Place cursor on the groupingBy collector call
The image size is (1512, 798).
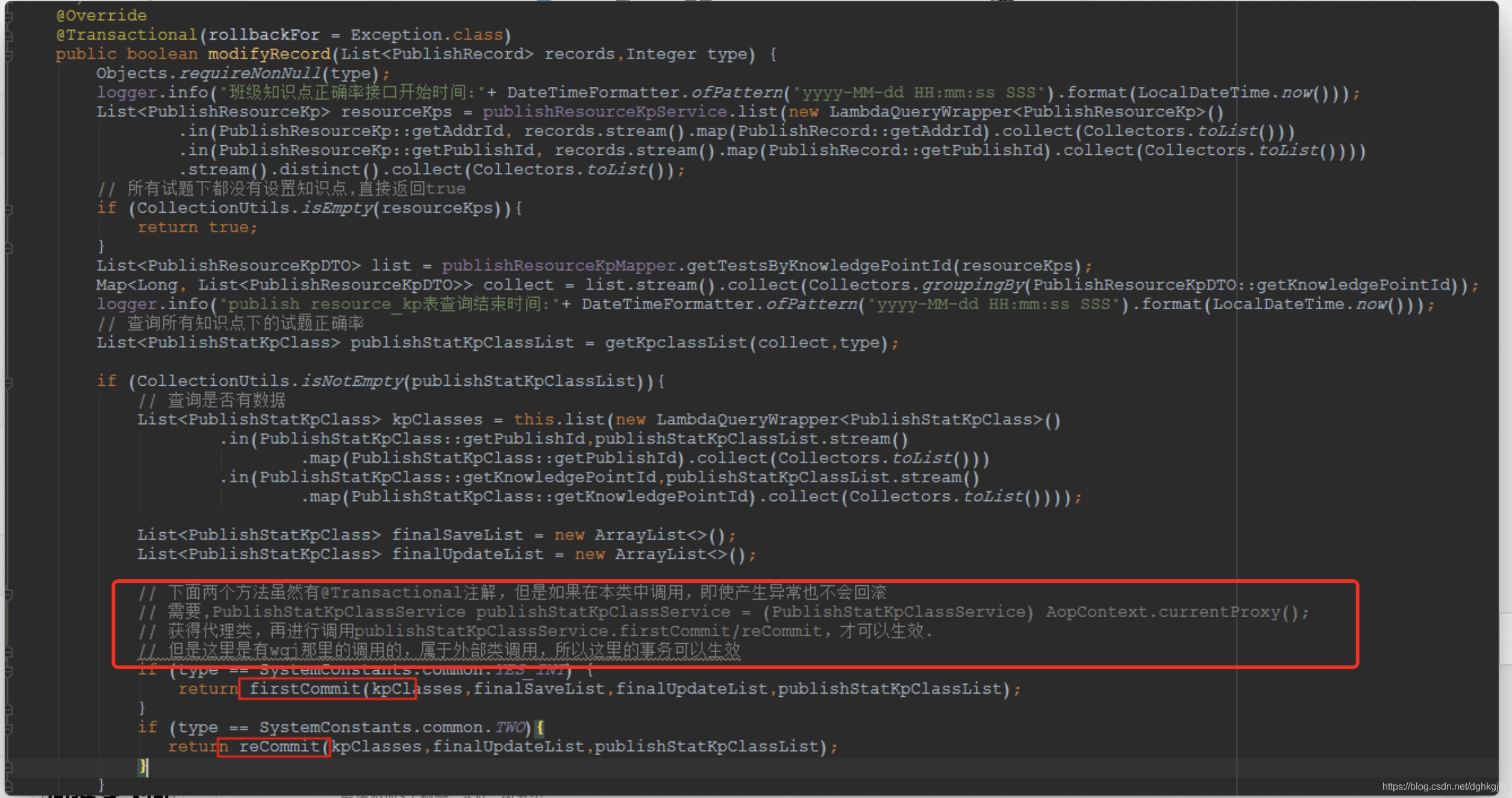click(x=972, y=285)
